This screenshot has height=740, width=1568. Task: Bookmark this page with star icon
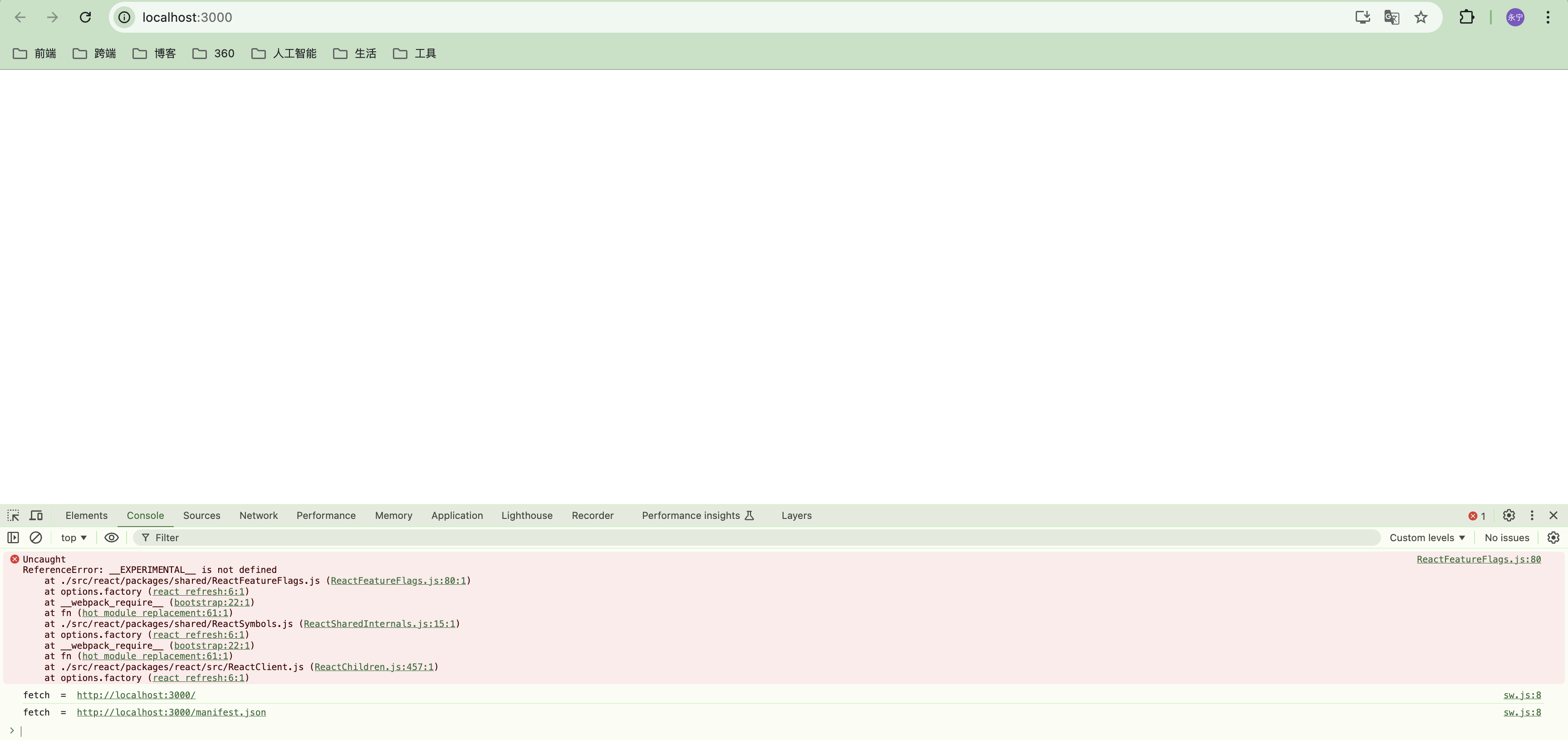coord(1421,17)
